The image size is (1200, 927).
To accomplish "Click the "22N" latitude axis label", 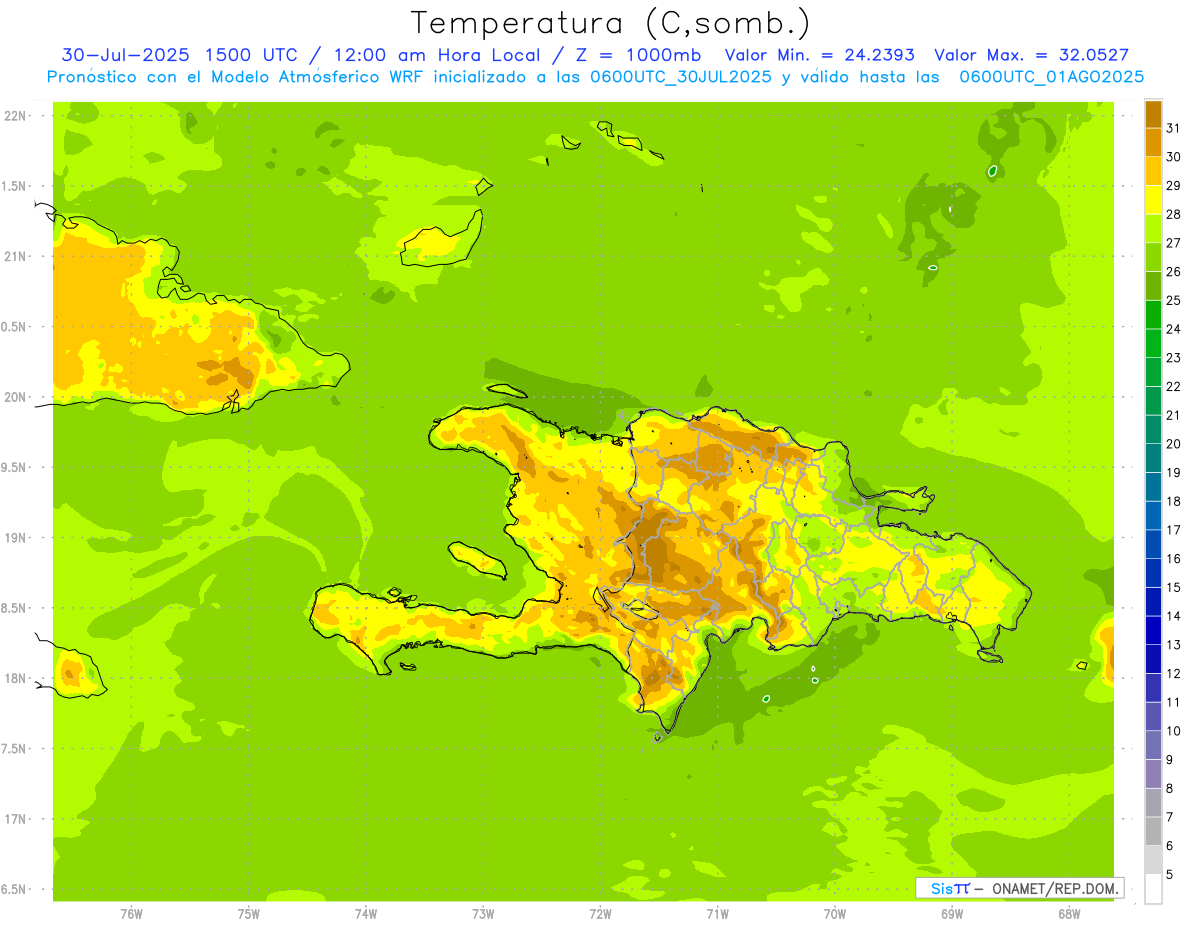I will [x=15, y=116].
